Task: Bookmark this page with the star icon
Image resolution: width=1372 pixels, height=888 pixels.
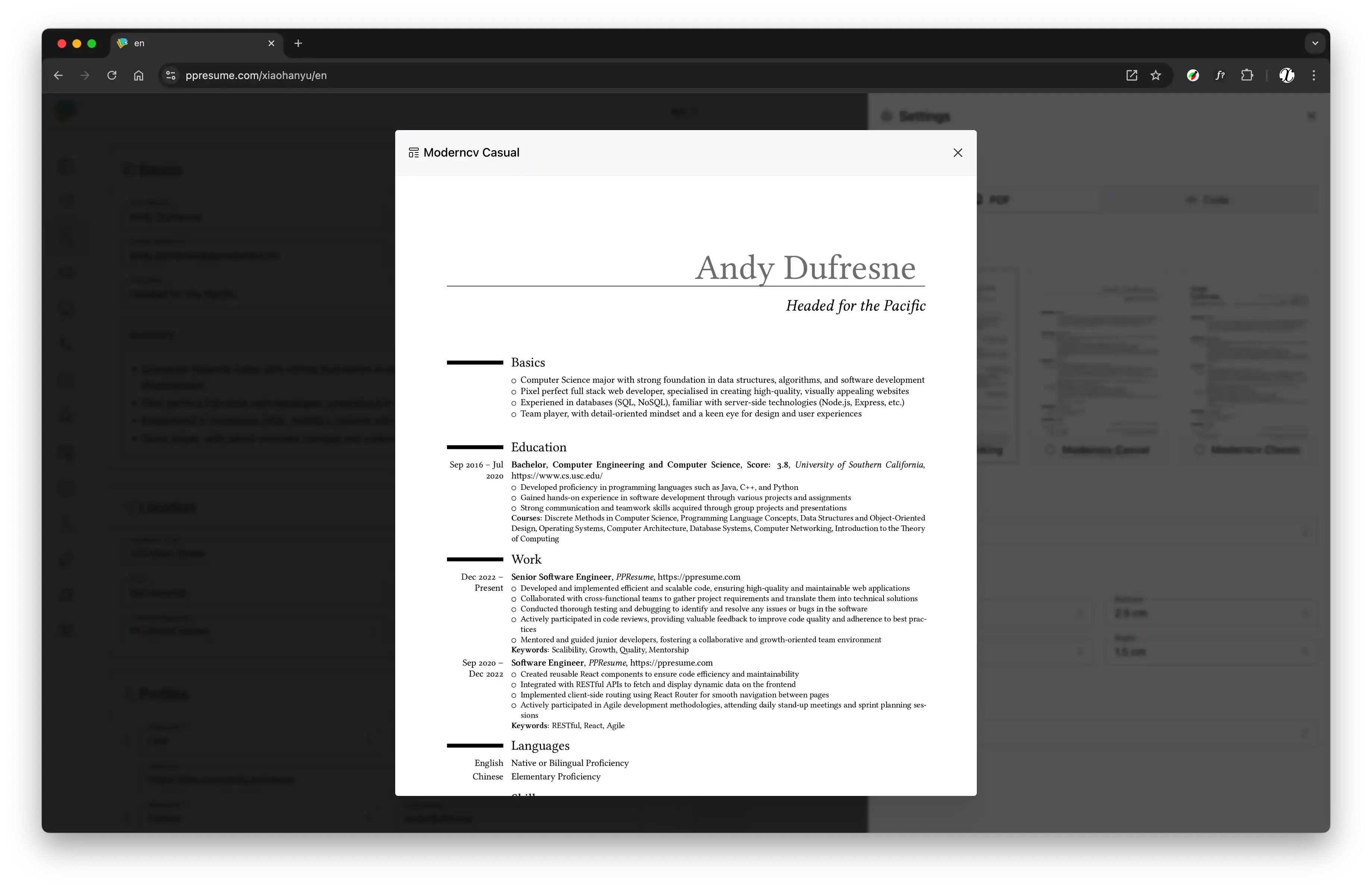Action: 1156,75
